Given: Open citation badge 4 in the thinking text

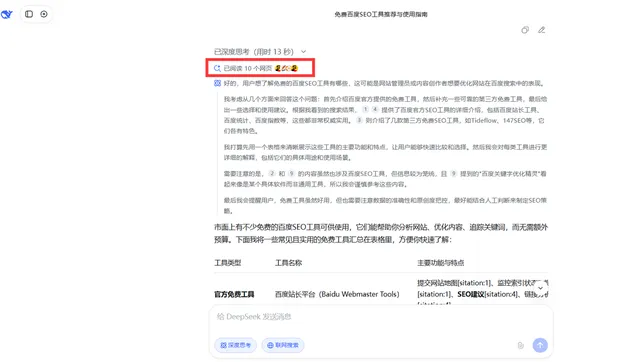Looking at the screenshot, I should [x=375, y=109].
